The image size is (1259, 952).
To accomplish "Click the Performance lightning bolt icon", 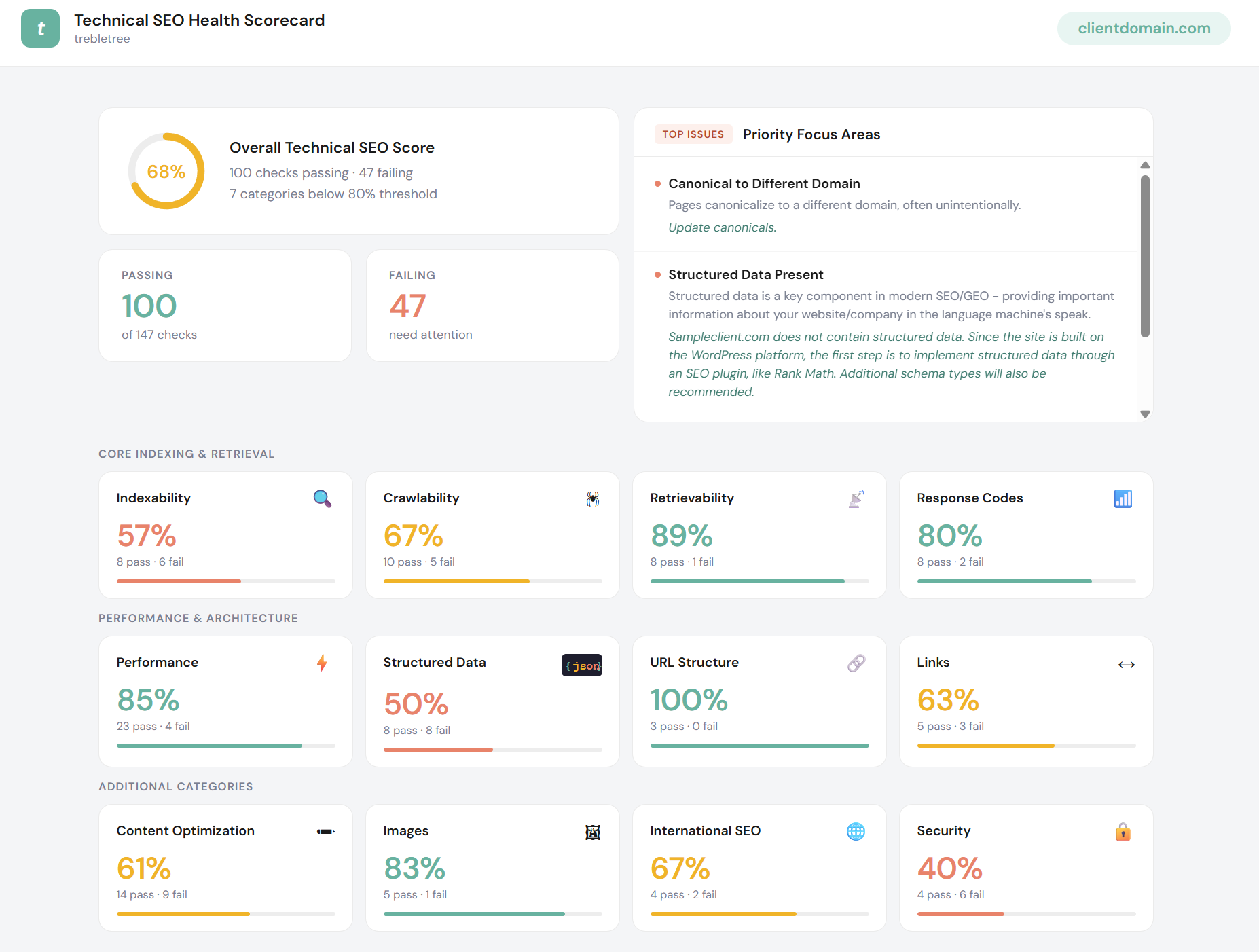I will pos(322,663).
